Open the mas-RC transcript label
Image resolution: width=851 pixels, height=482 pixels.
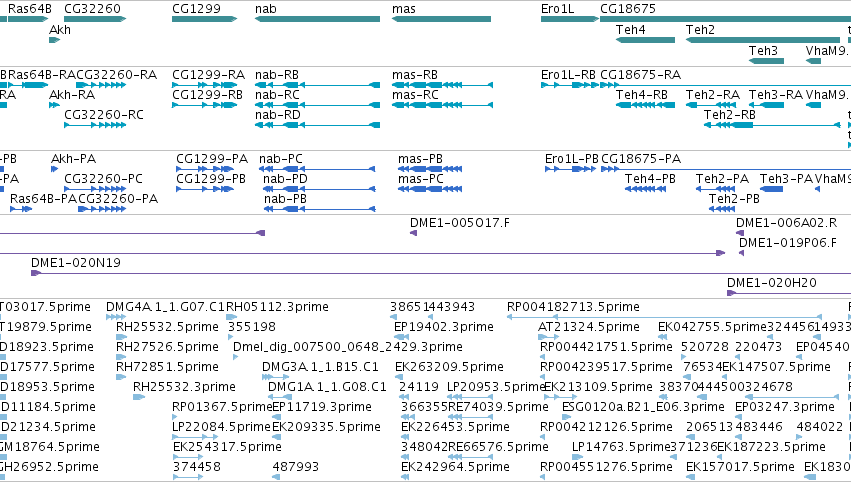point(415,94)
